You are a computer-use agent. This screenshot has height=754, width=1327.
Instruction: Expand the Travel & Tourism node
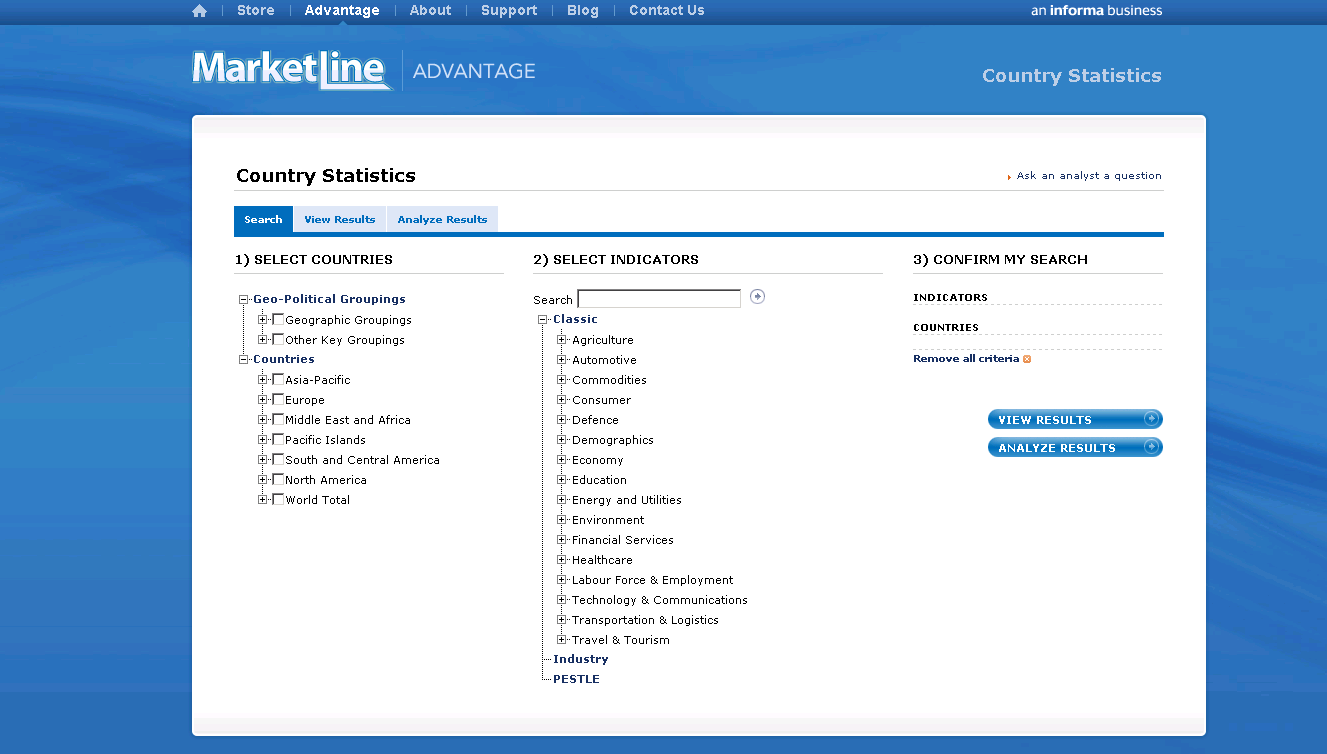tap(562, 639)
